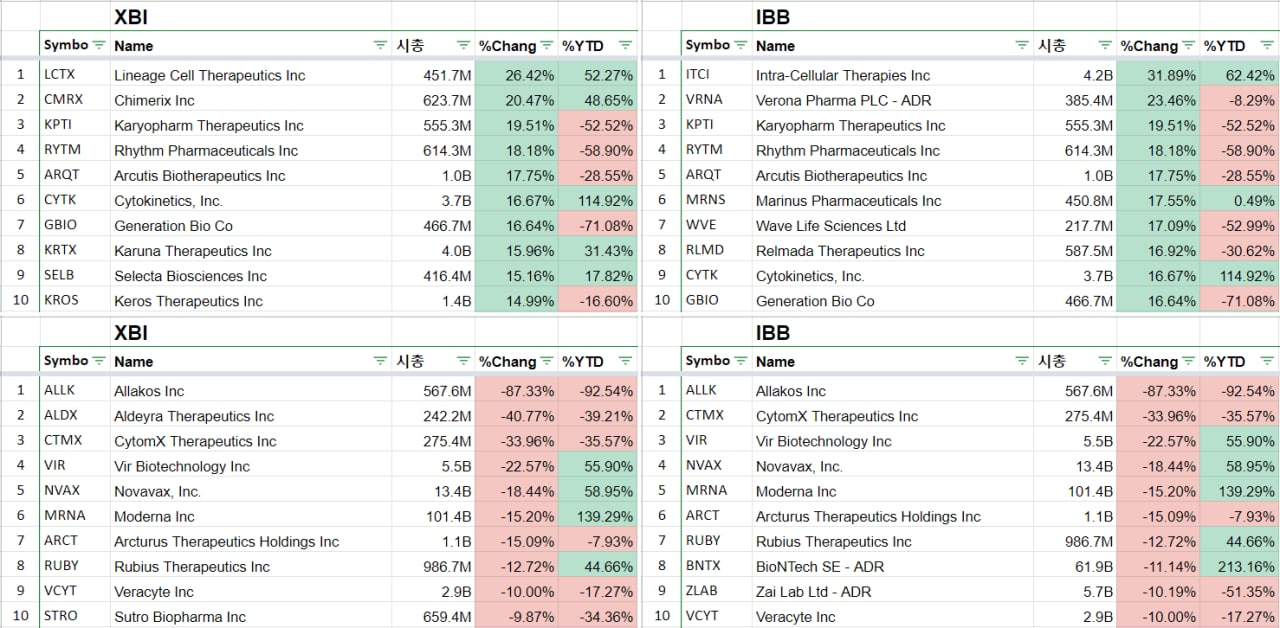Click the 242.2M market cap cell
Viewport: 1280px width, 628px height.
pos(434,416)
